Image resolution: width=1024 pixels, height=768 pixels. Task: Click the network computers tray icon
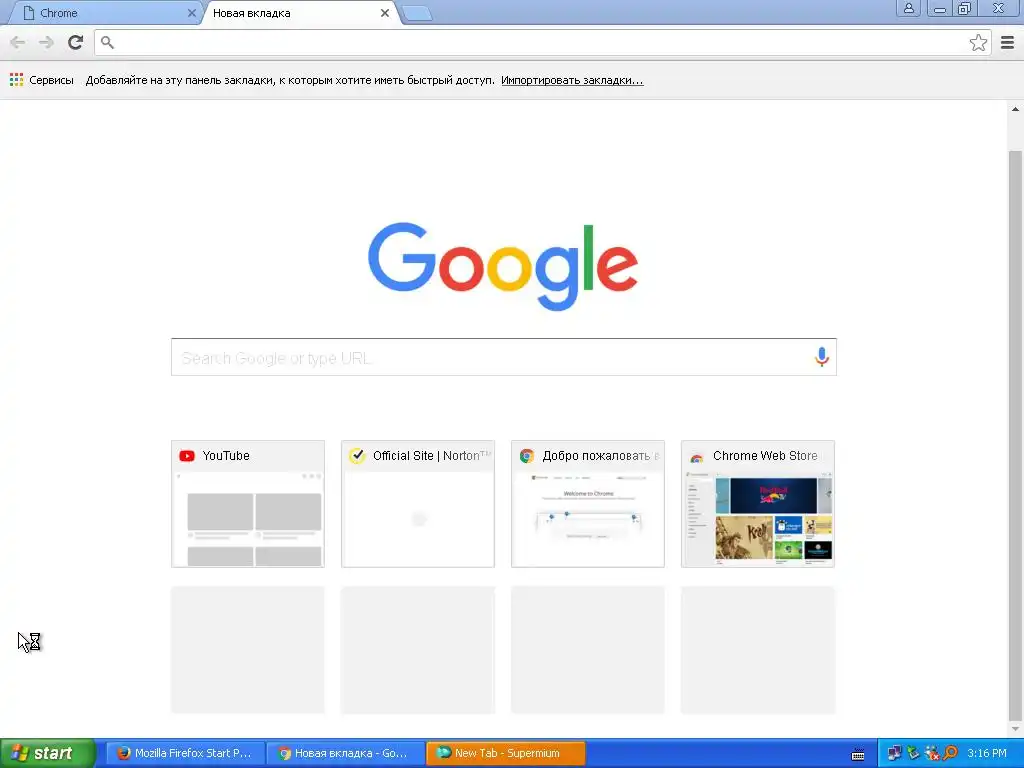coord(894,753)
